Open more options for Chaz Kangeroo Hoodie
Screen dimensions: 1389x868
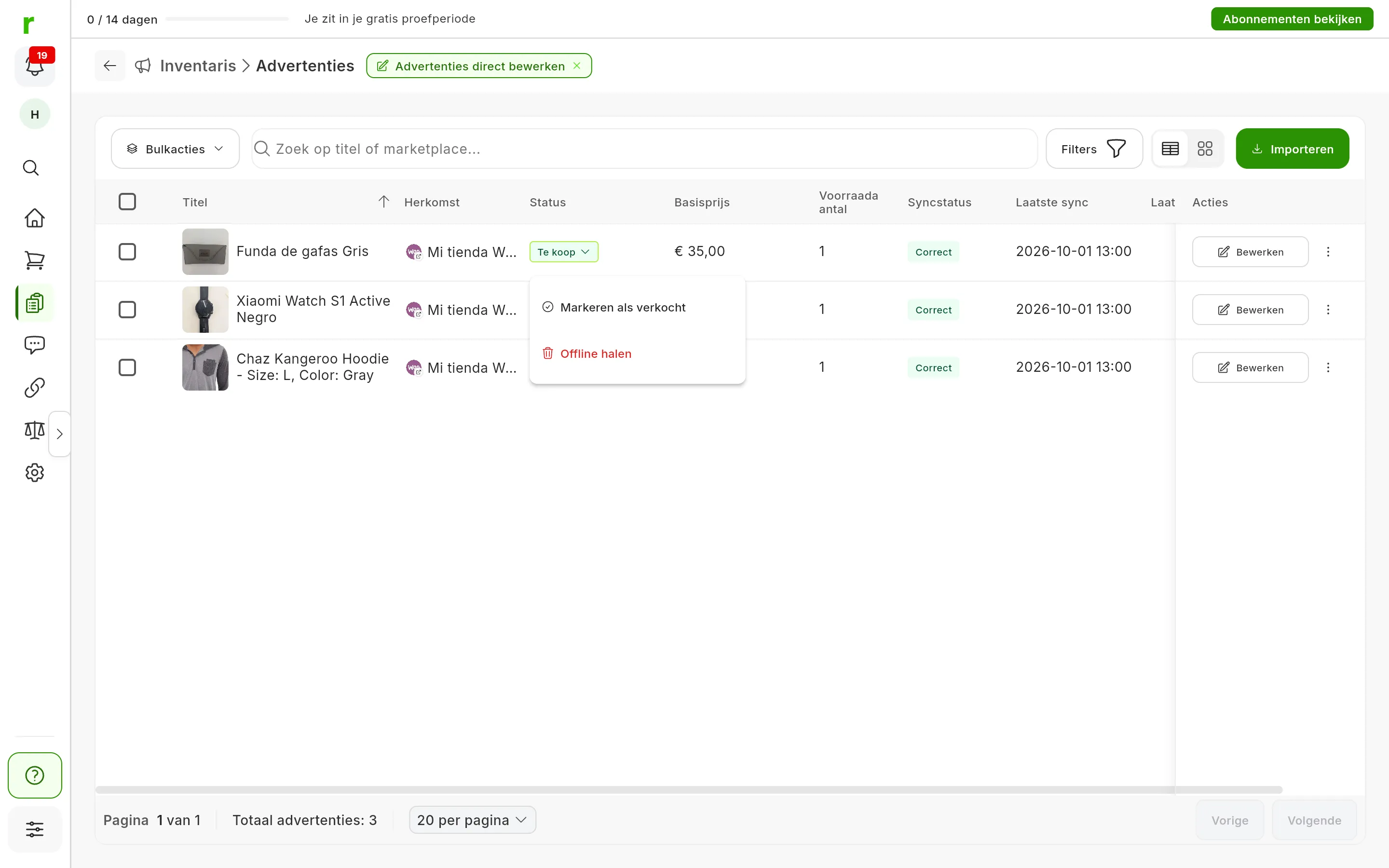point(1328,368)
